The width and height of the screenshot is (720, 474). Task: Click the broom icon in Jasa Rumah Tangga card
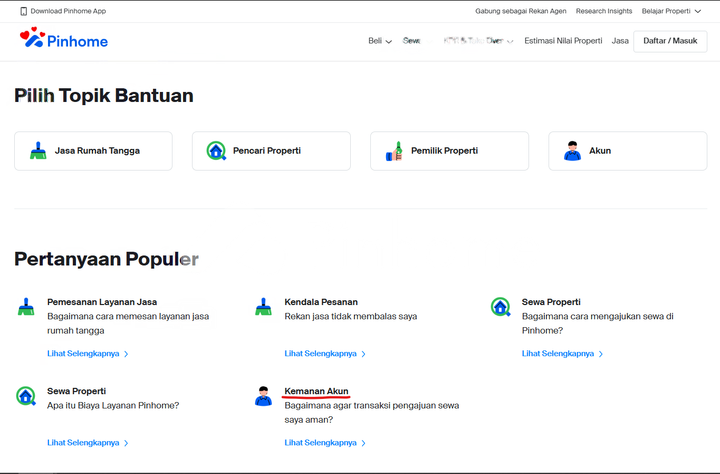click(x=38, y=151)
